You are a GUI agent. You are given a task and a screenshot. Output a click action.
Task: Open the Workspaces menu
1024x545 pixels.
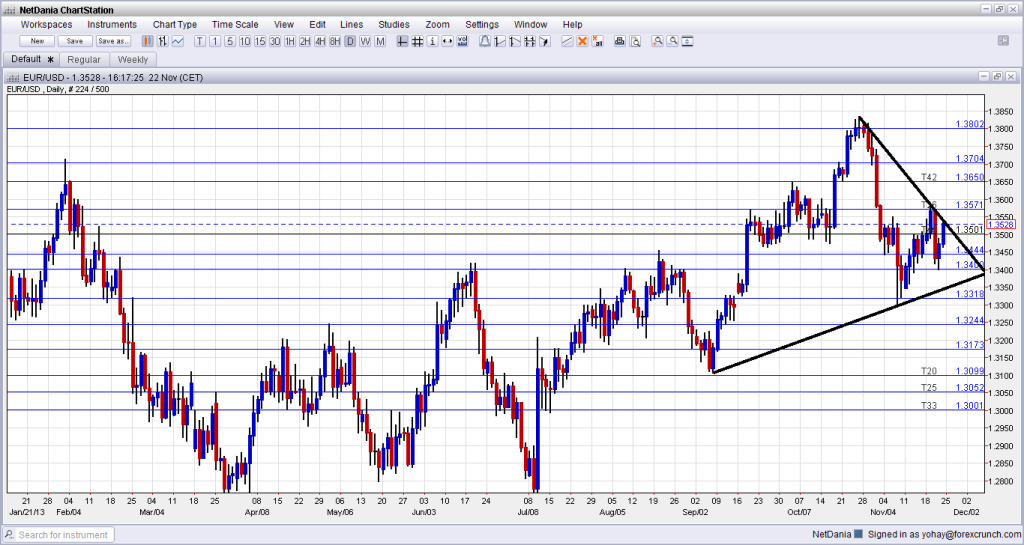(x=46, y=24)
